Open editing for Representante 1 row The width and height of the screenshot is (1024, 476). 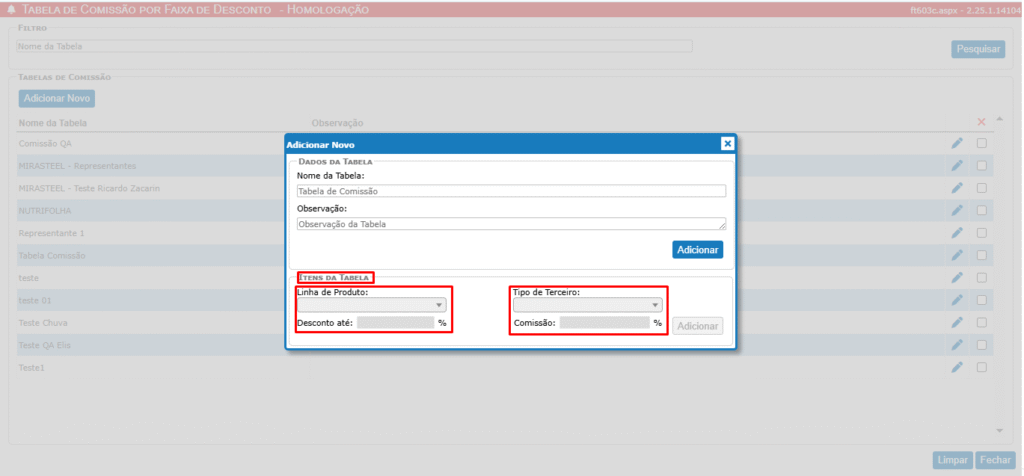coord(956,233)
